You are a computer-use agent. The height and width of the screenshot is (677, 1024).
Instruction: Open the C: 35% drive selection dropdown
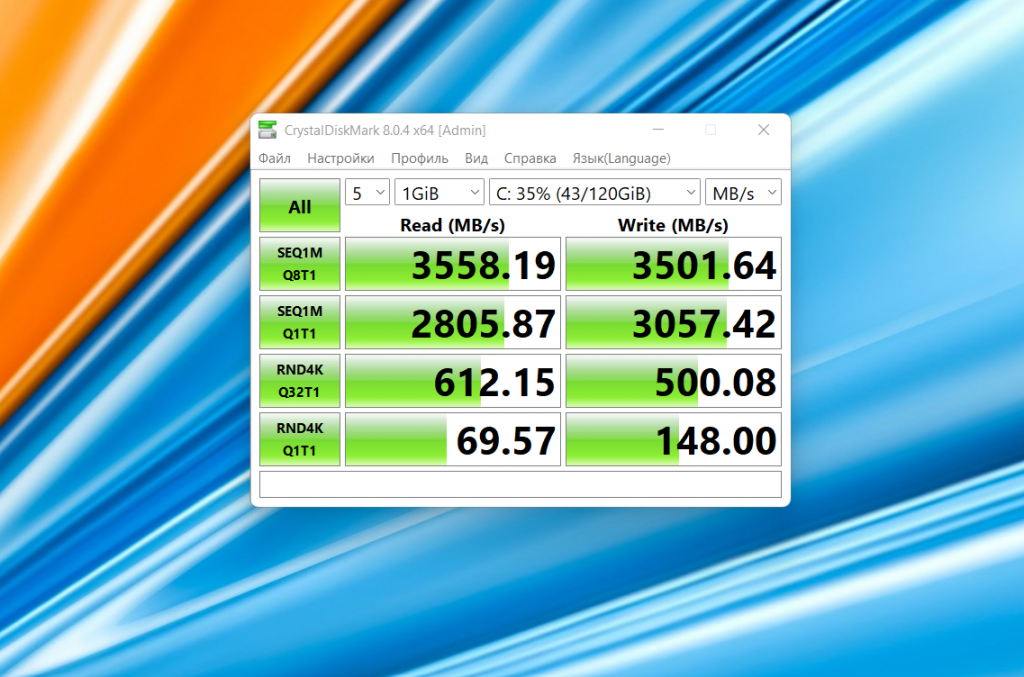point(594,193)
